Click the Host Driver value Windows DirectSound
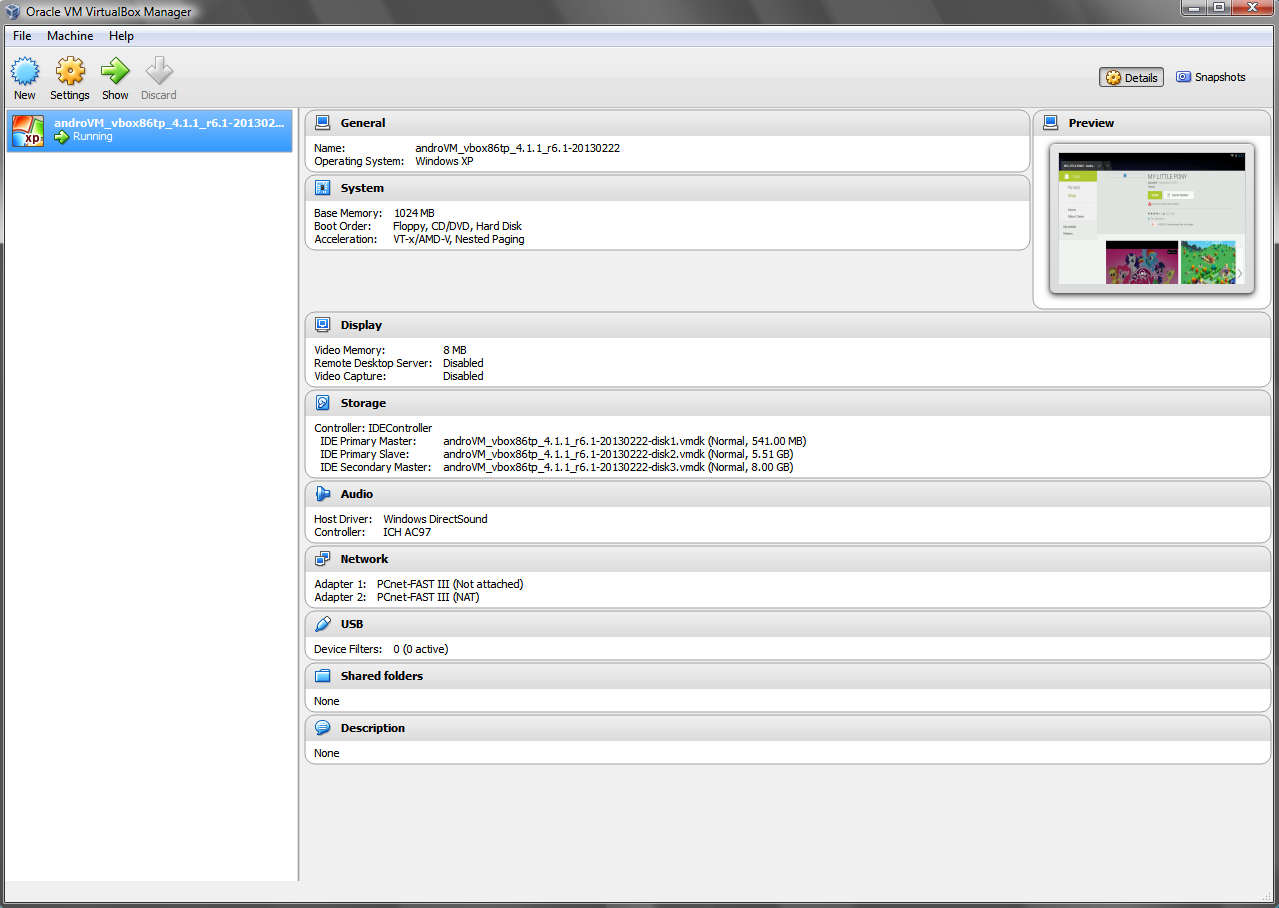The height and width of the screenshot is (908, 1279). (436, 519)
